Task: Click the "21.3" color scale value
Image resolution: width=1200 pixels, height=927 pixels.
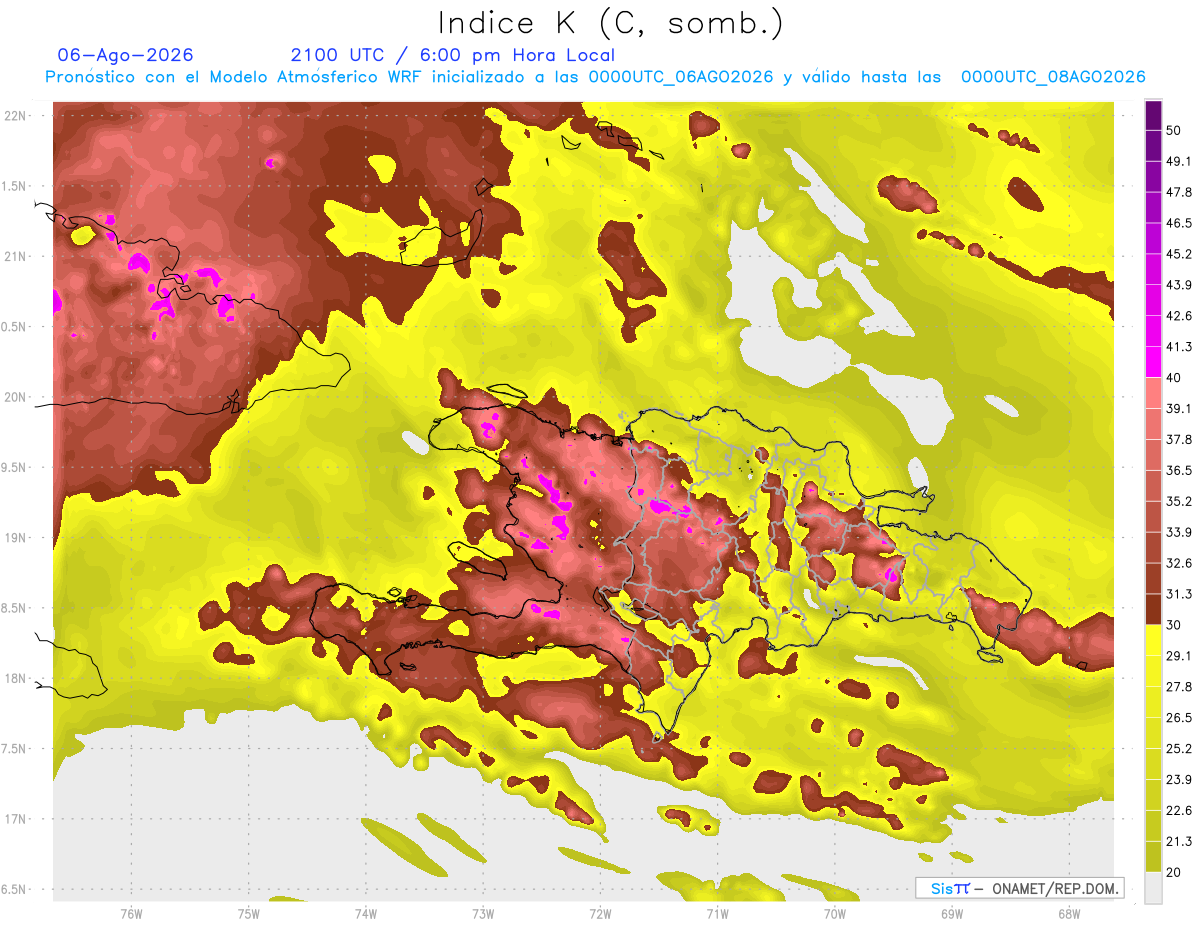Action: [x=1179, y=842]
